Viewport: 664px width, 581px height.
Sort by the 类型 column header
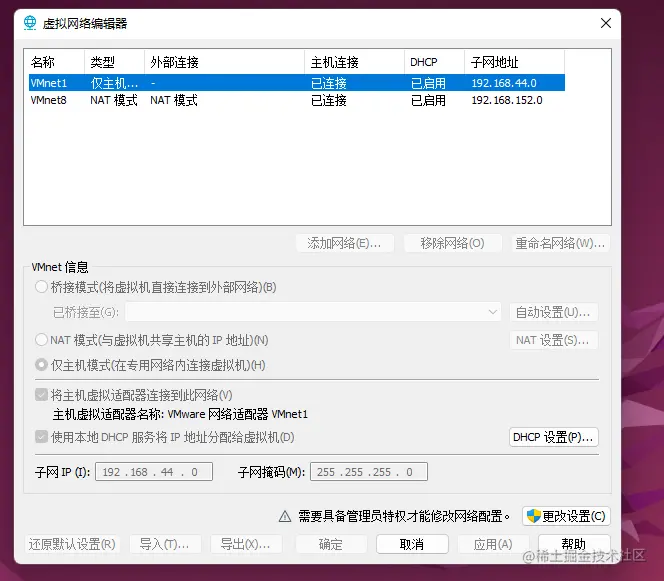(114, 62)
